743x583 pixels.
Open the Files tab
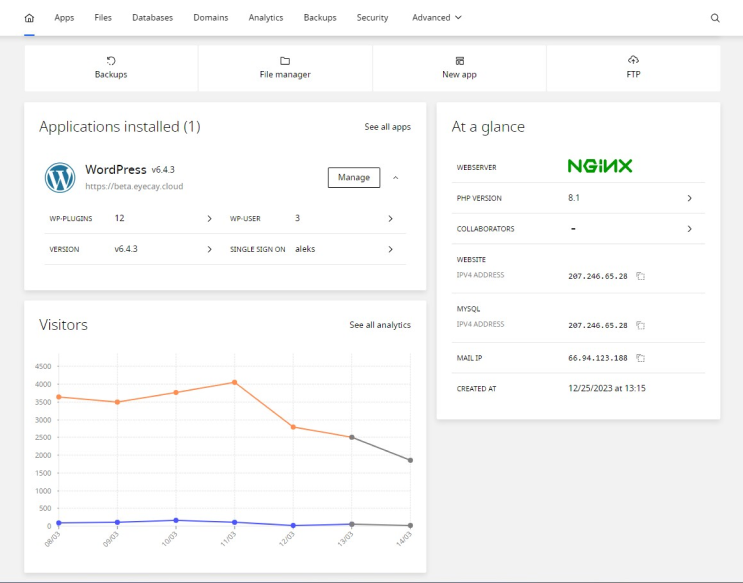click(x=103, y=18)
